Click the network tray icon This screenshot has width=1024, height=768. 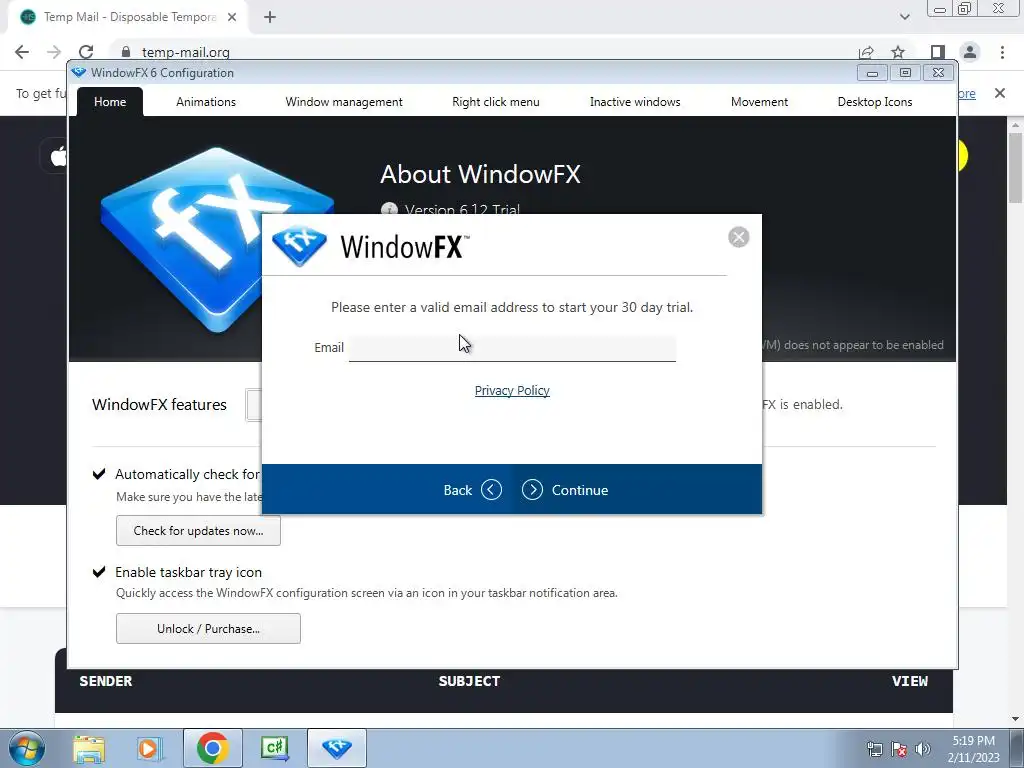(x=874, y=749)
